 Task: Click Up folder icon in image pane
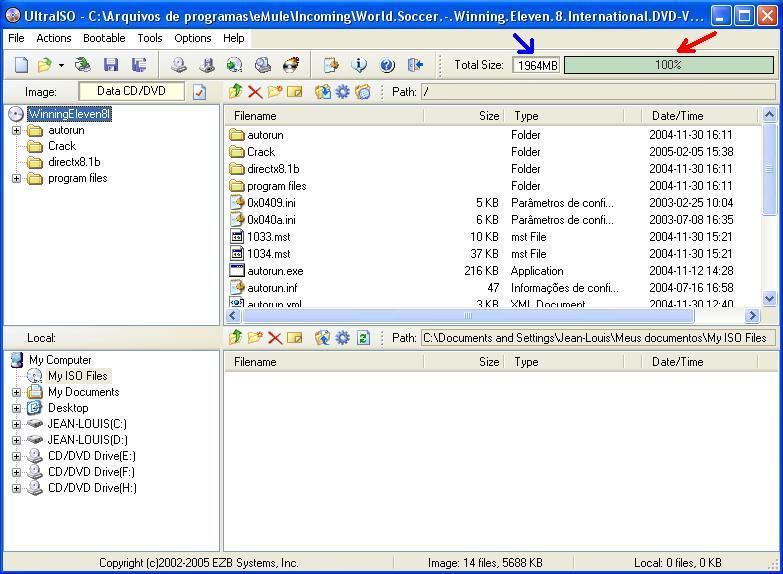(236, 91)
